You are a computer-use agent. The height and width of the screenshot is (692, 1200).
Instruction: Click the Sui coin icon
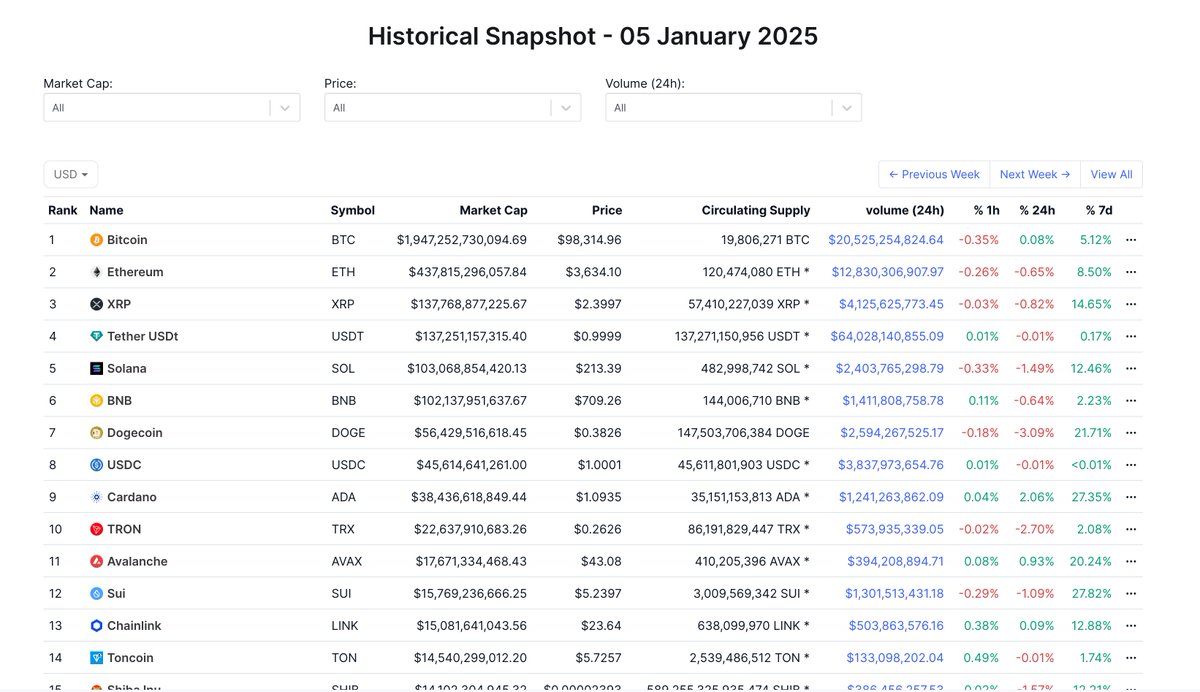point(96,593)
